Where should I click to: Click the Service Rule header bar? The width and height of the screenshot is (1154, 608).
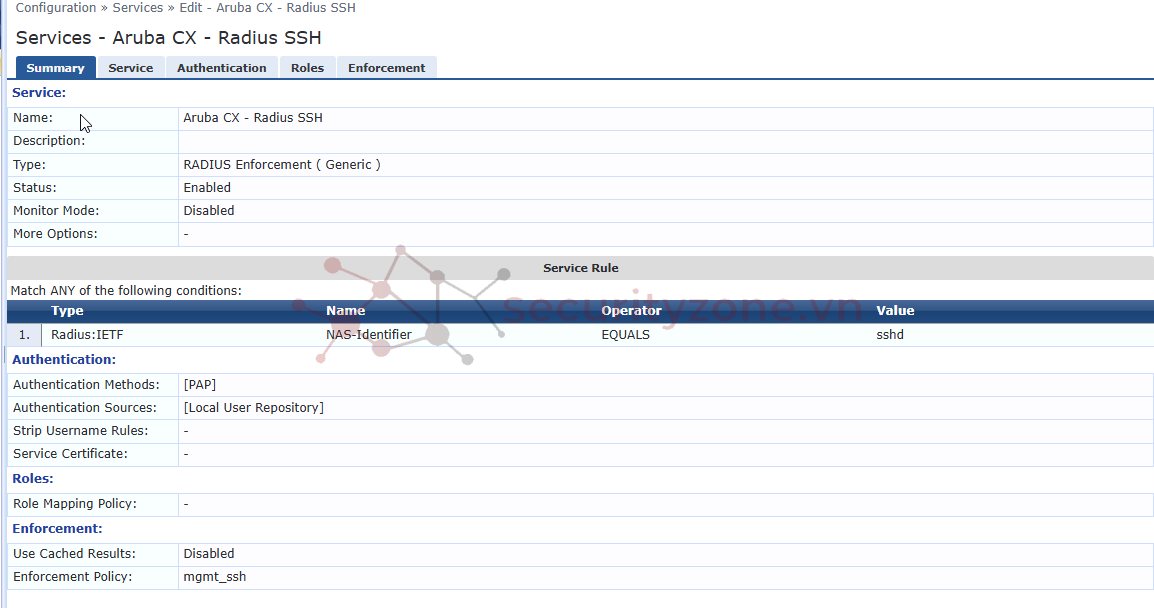580,268
